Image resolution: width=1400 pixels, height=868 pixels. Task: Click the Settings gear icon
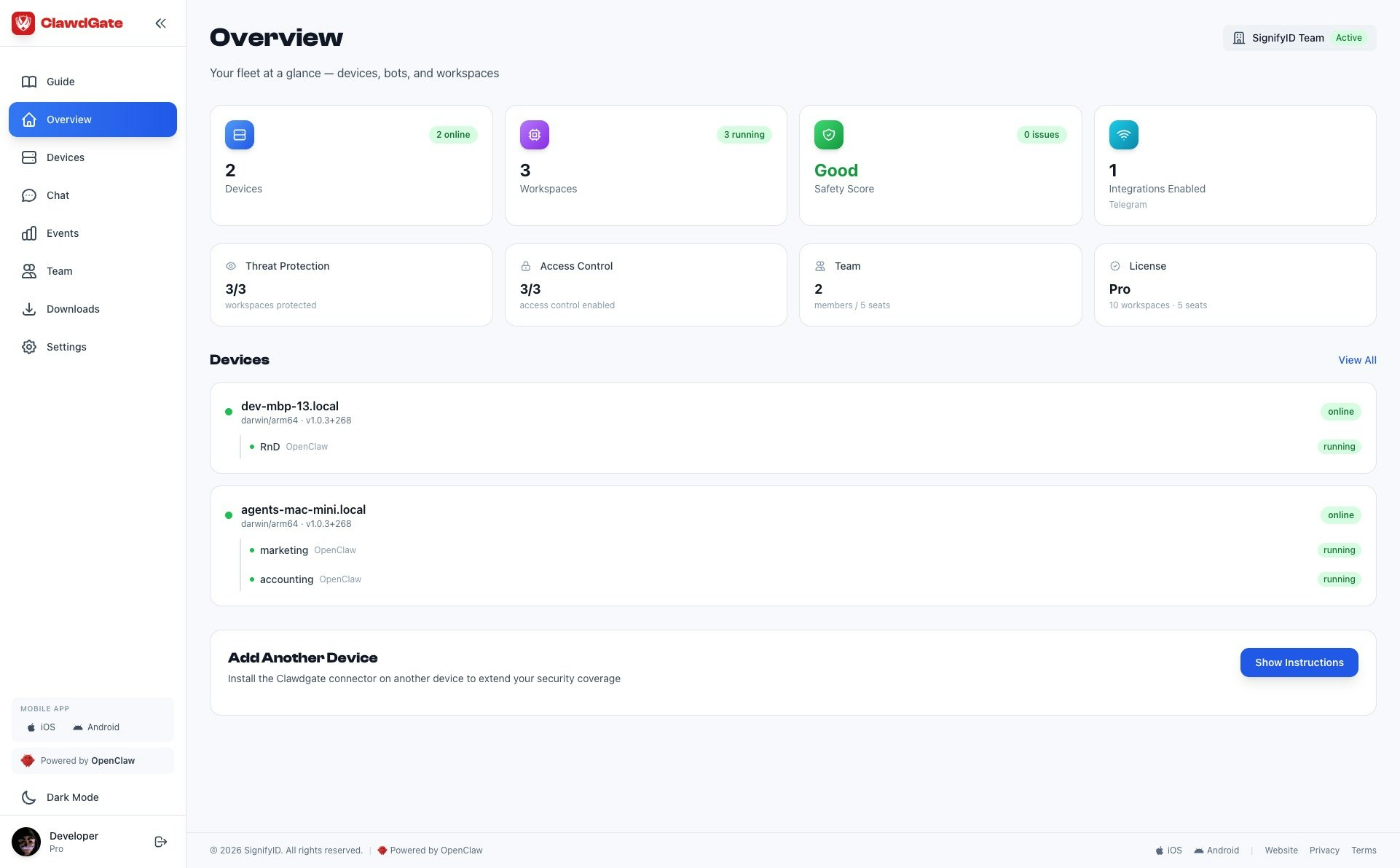[x=29, y=347]
